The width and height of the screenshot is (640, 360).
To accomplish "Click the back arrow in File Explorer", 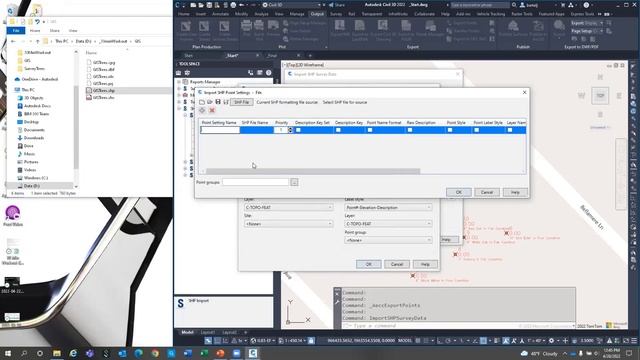I will point(13,41).
